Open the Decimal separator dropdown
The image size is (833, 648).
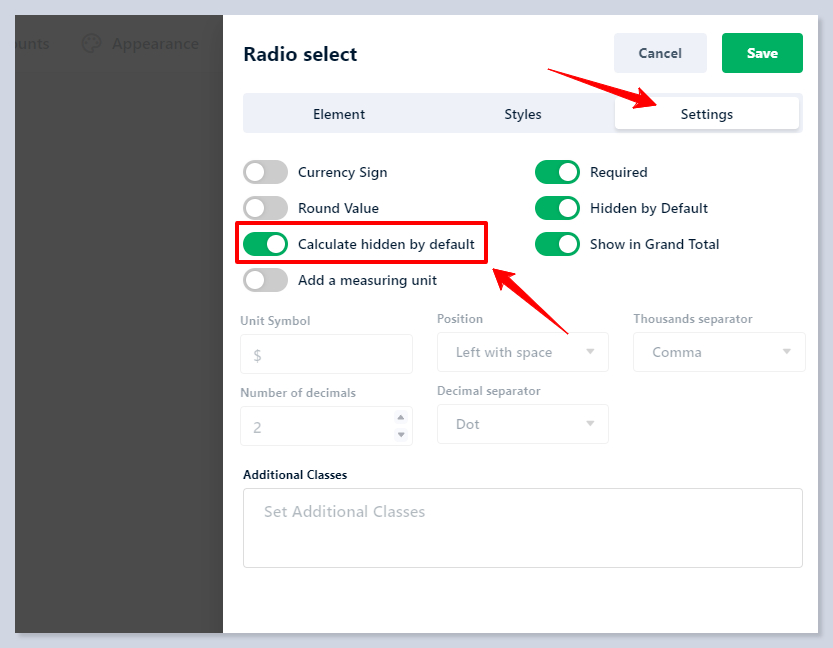522,424
